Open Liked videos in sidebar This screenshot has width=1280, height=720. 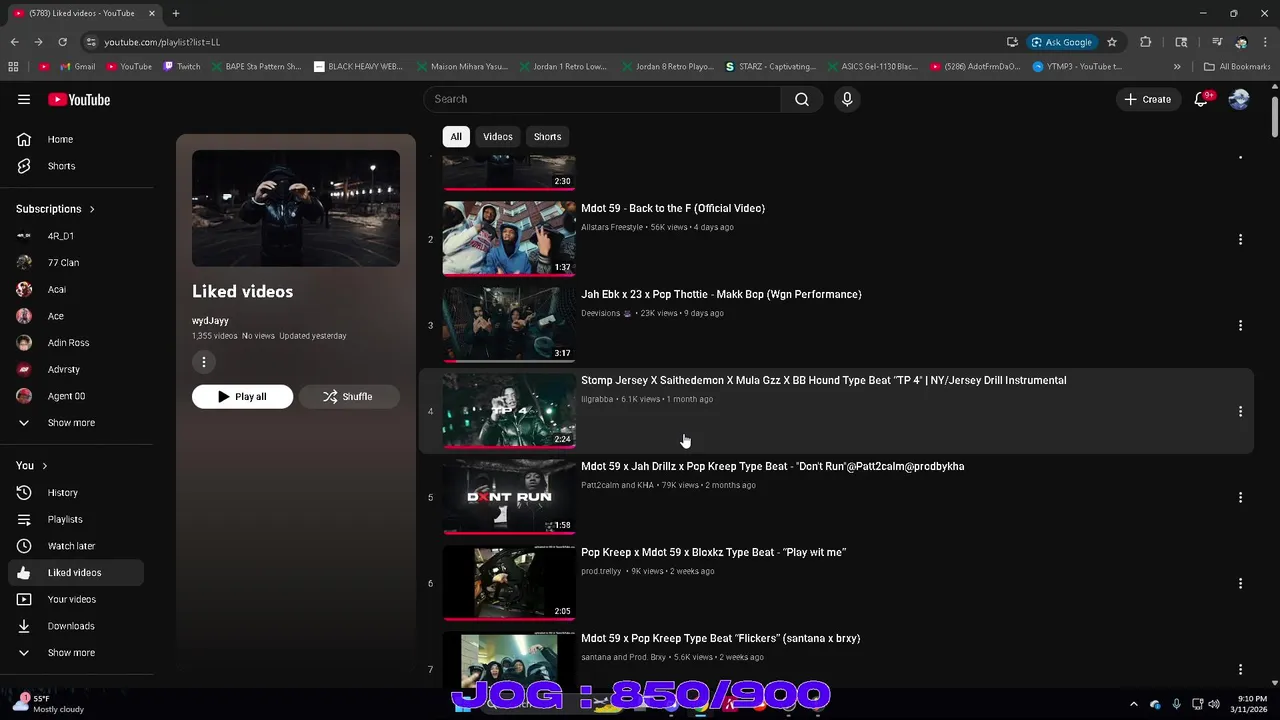76,573
